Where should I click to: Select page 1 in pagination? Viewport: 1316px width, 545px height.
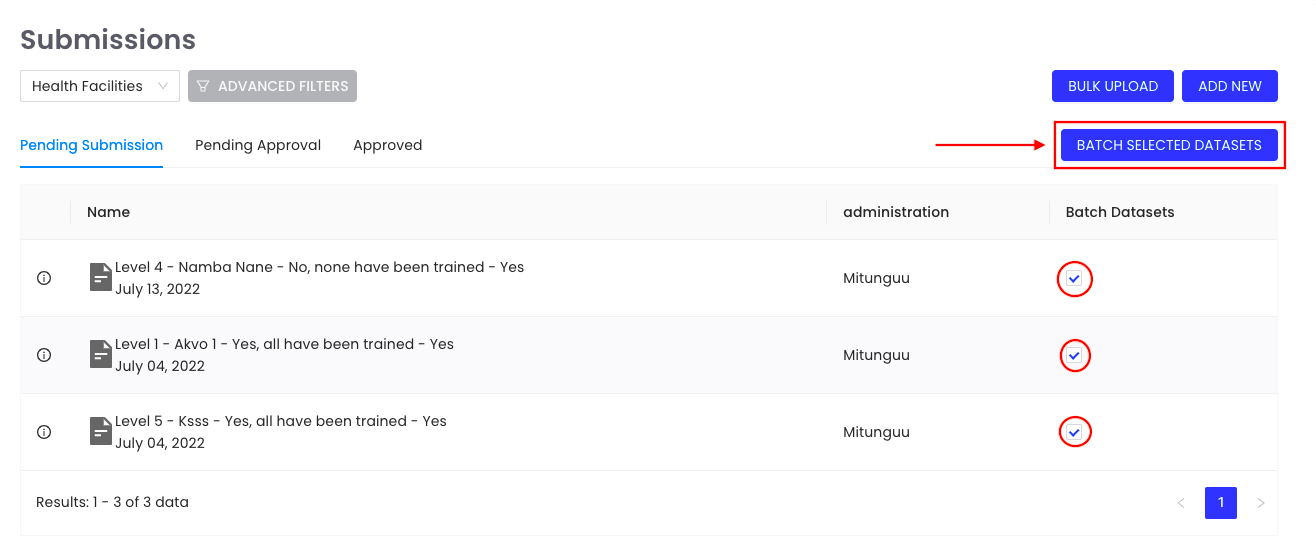click(1221, 503)
